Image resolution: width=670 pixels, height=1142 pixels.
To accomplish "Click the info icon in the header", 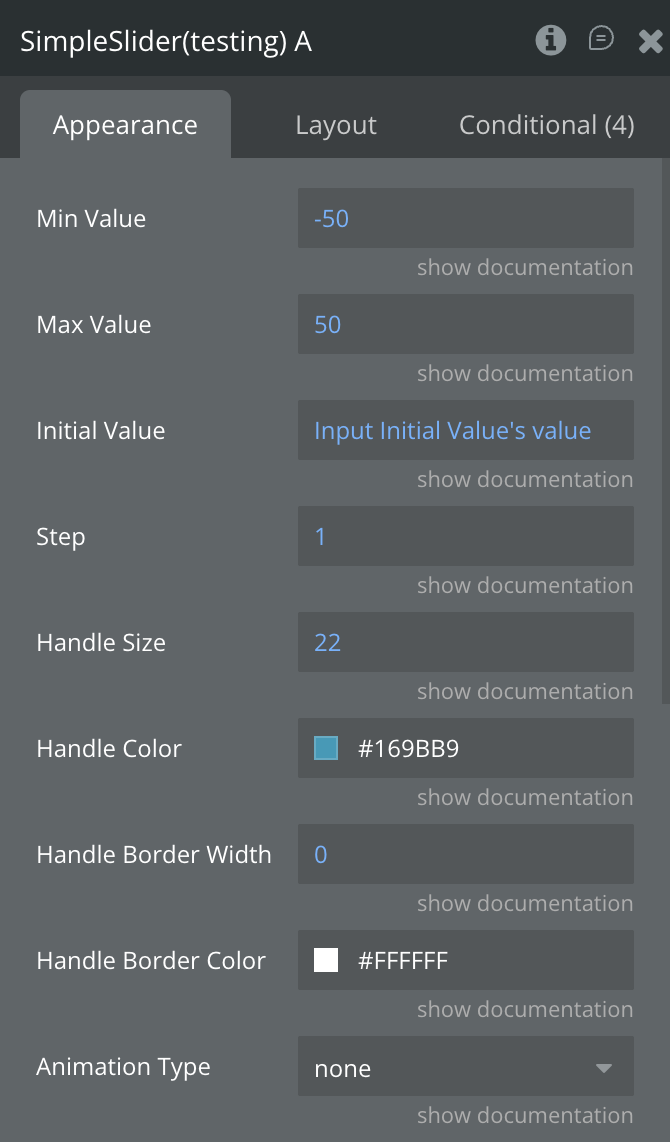I will tap(551, 40).
